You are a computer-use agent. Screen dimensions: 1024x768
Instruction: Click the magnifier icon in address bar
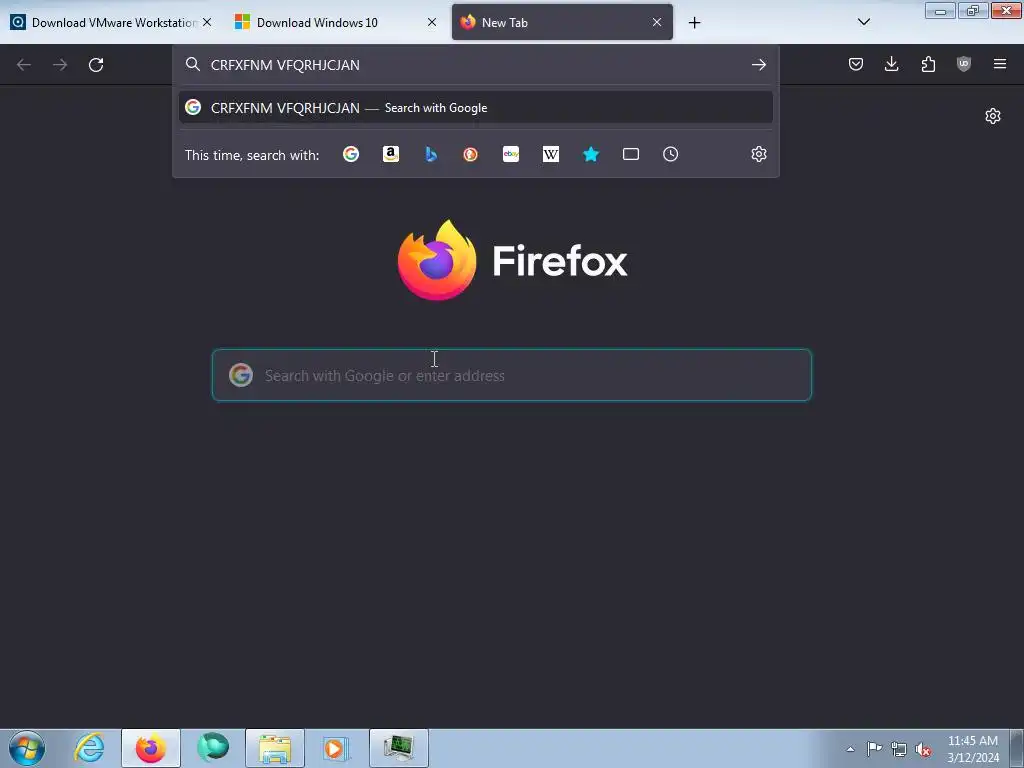click(193, 64)
